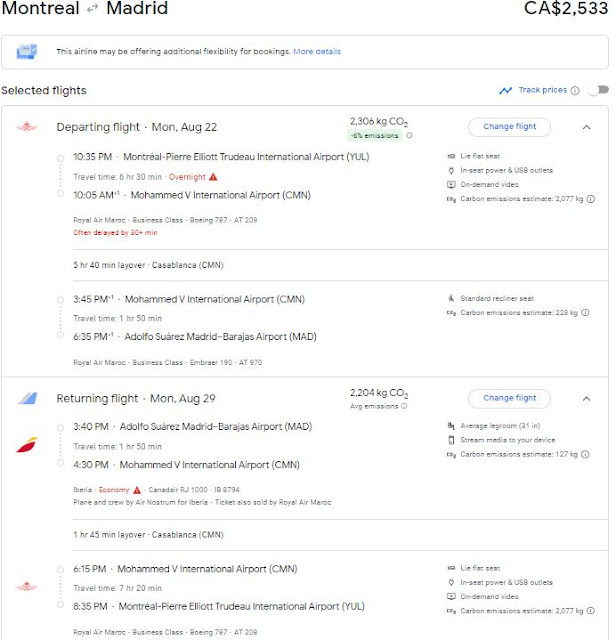Toggle the Track prices switch
616x640 pixels.
coord(598,90)
